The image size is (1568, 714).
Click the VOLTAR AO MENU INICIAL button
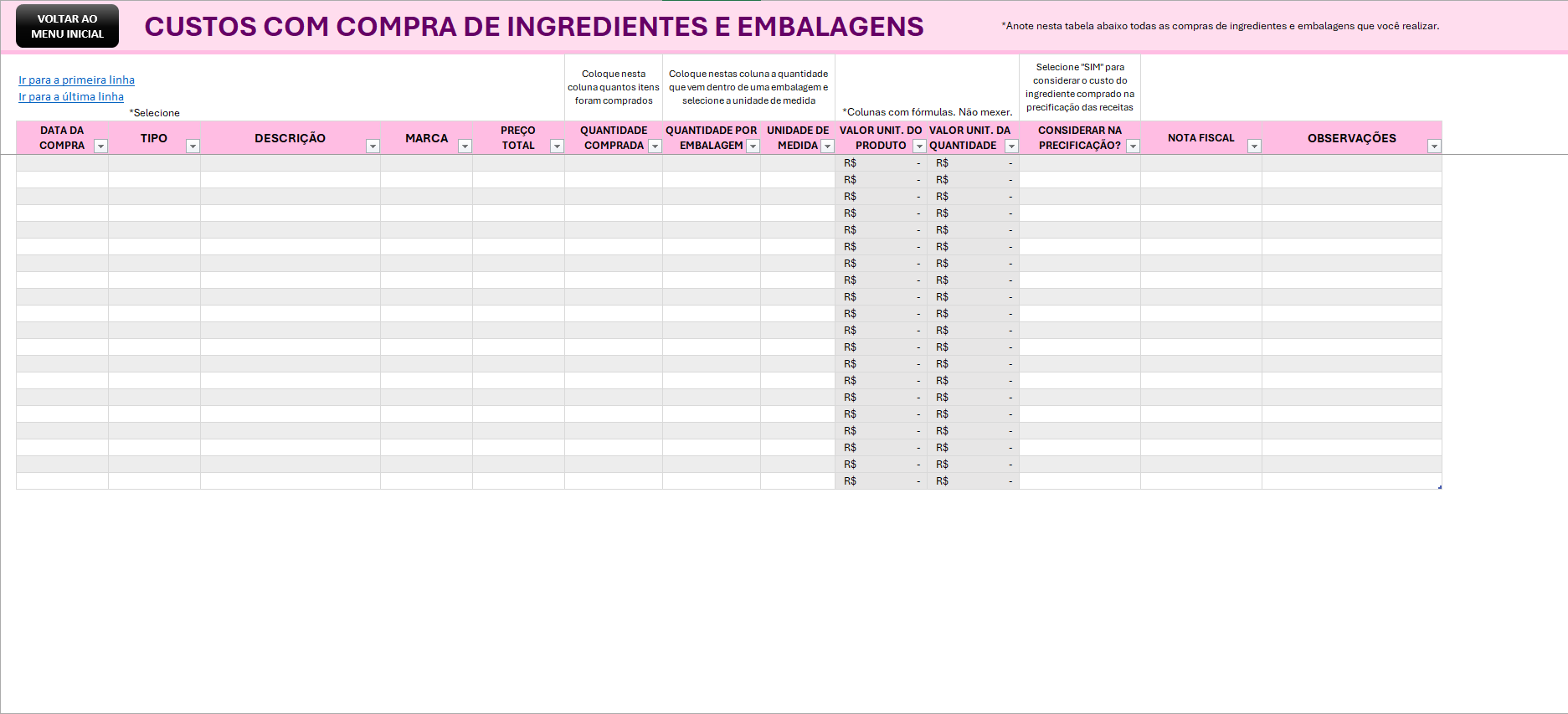pyautogui.click(x=67, y=26)
